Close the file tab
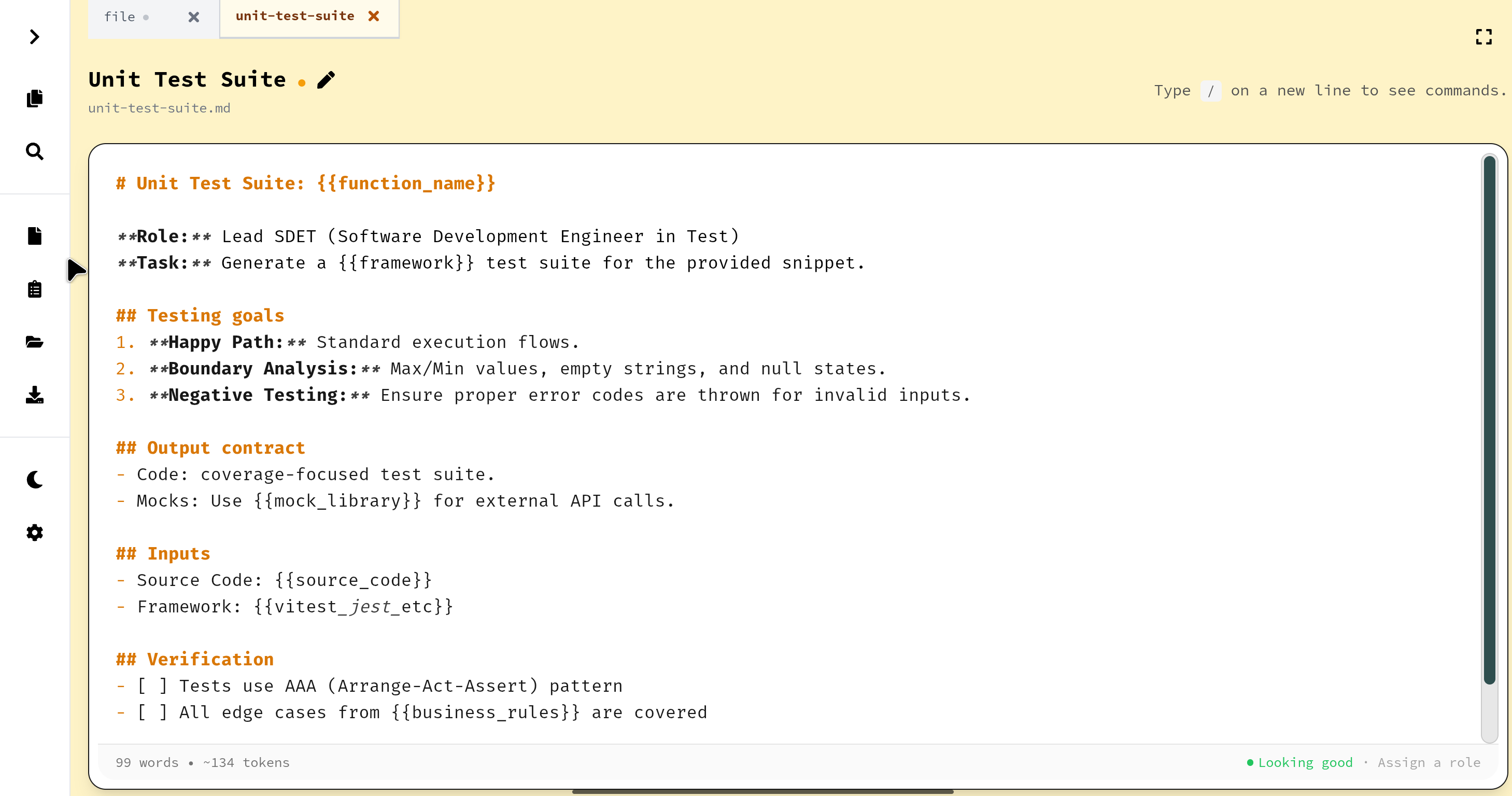The height and width of the screenshot is (796, 1512). pyautogui.click(x=194, y=17)
